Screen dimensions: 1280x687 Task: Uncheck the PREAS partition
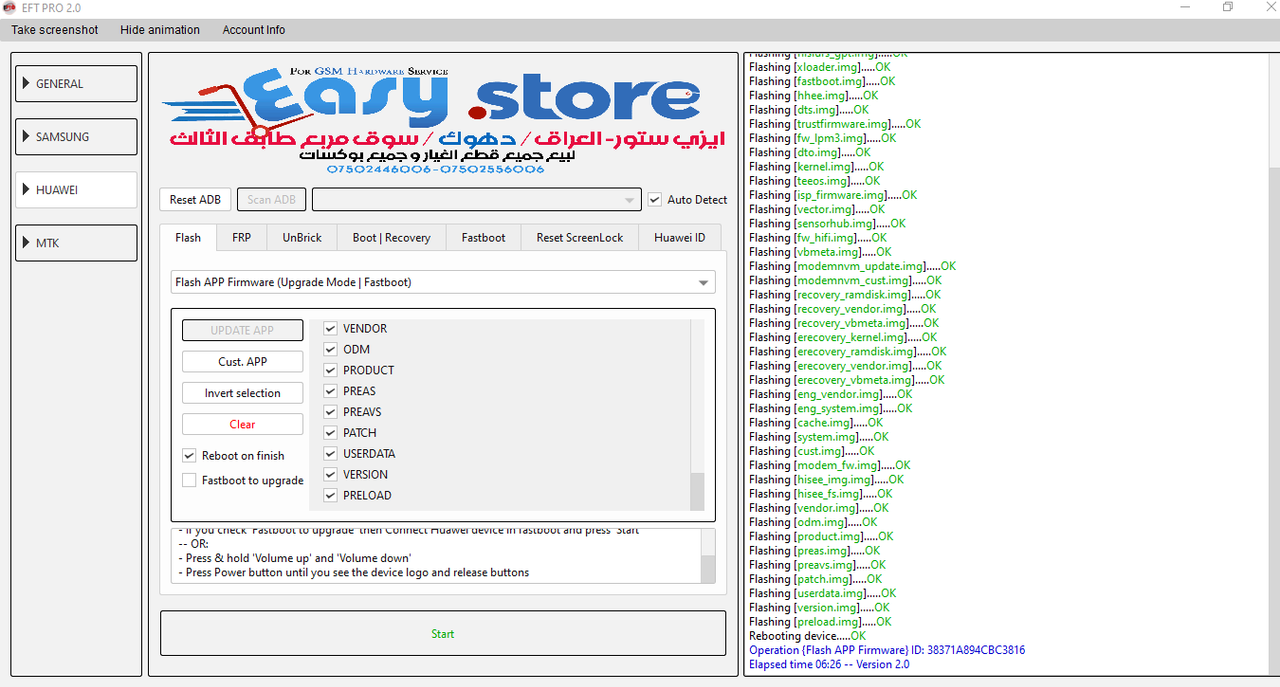[330, 391]
